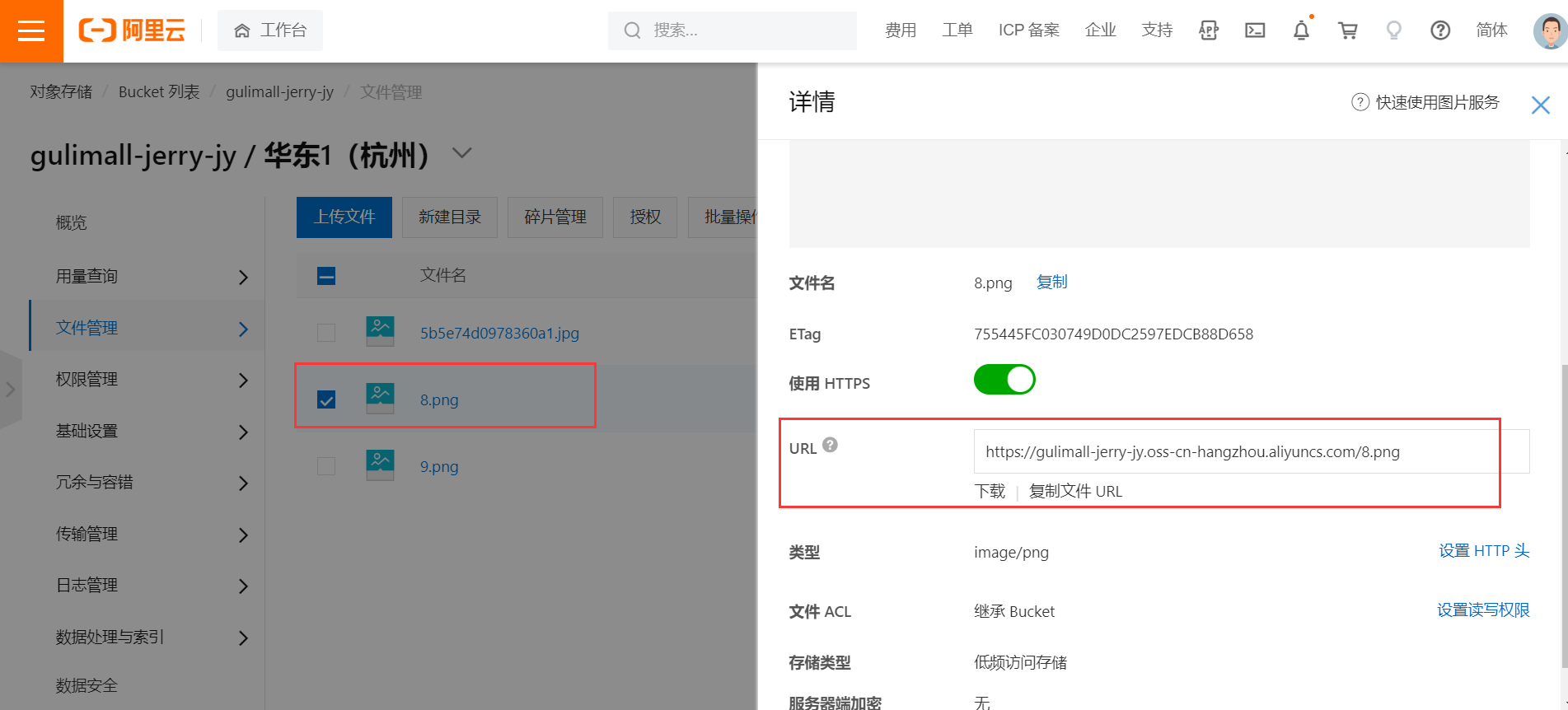
Task: Close the 详情 details panel
Action: tap(1541, 105)
